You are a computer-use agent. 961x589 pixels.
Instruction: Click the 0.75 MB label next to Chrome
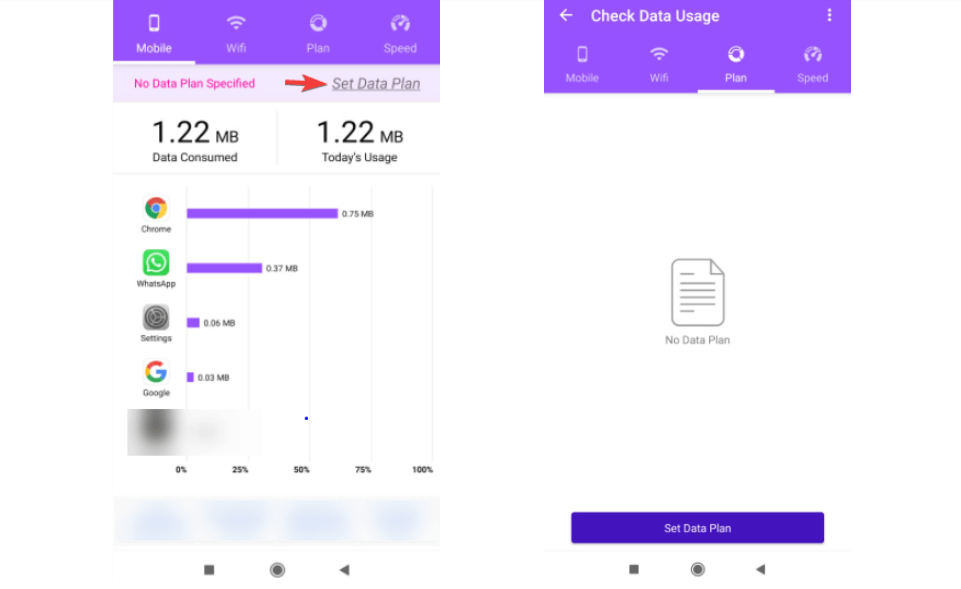click(357, 214)
